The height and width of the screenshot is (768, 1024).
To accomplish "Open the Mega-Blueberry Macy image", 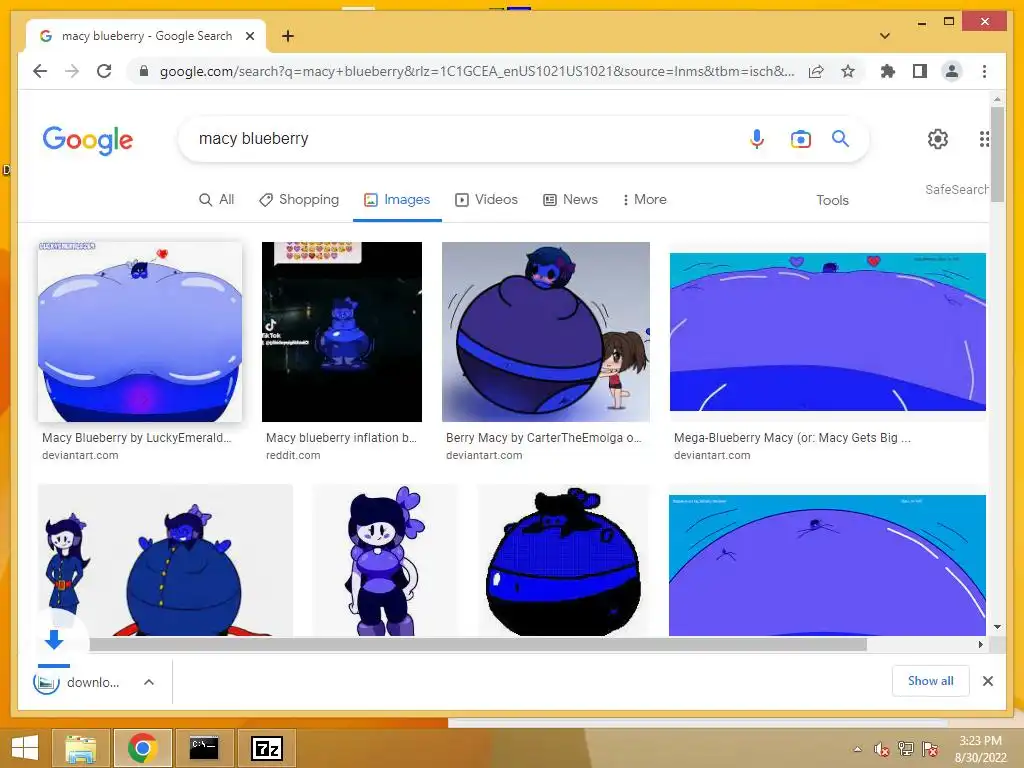I will click(x=827, y=332).
